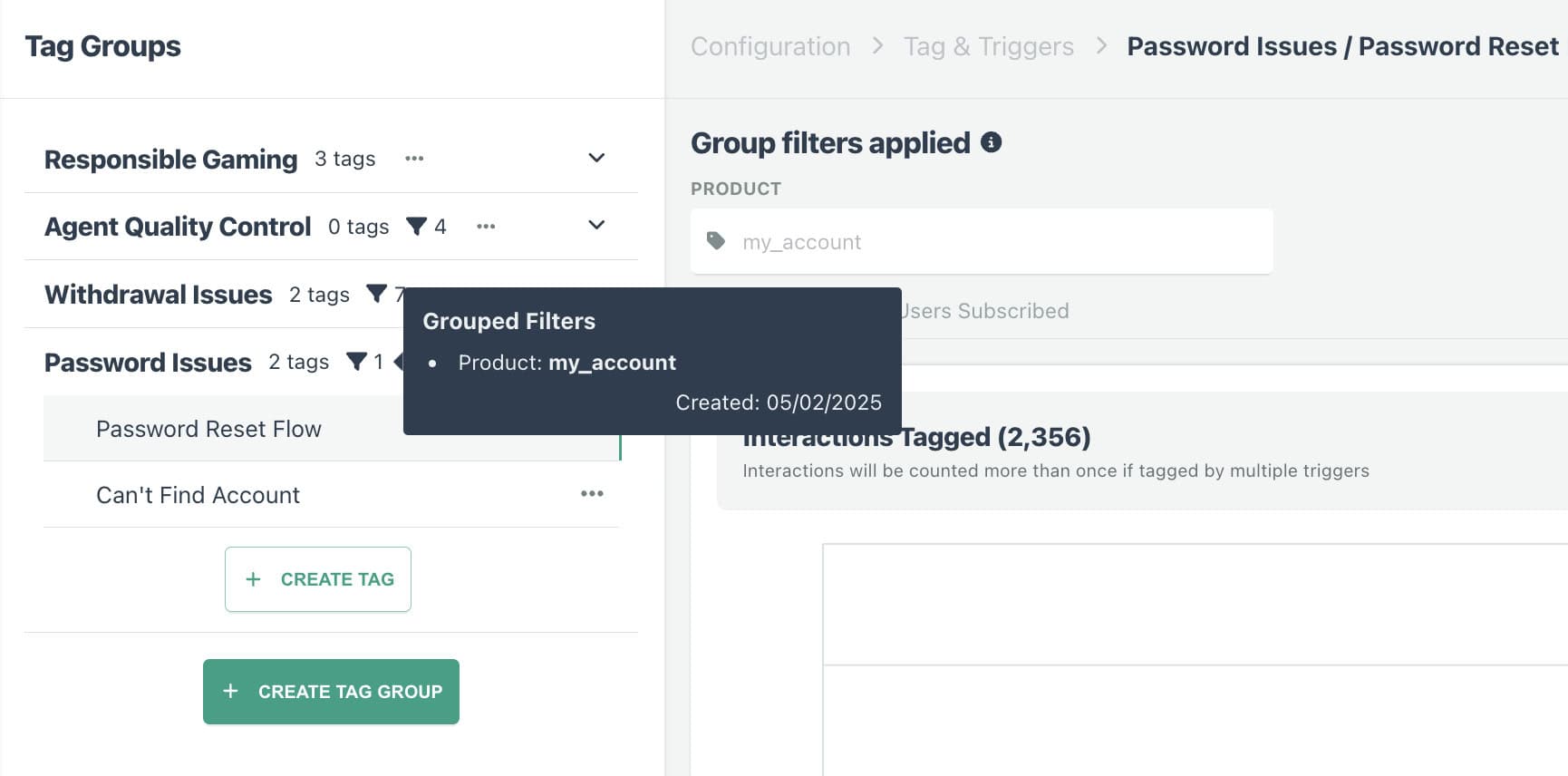1568x776 pixels.
Task: Click the interactions counted more than once note
Action: (x=1056, y=470)
